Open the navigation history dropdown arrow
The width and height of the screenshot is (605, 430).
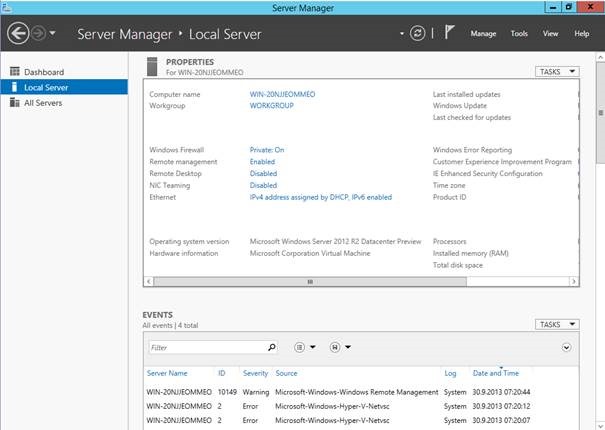52,33
